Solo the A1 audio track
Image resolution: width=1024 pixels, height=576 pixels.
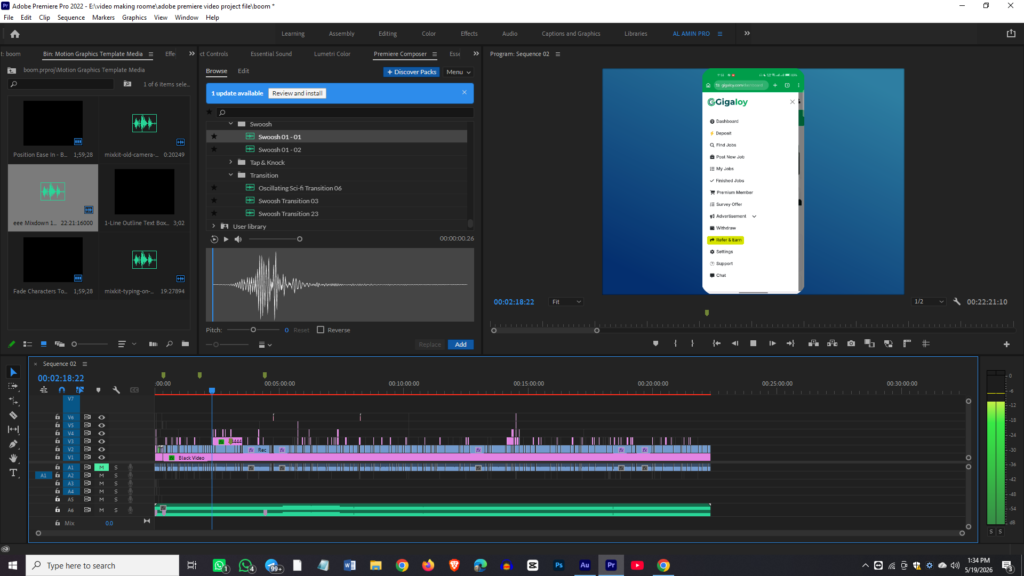tap(116, 468)
